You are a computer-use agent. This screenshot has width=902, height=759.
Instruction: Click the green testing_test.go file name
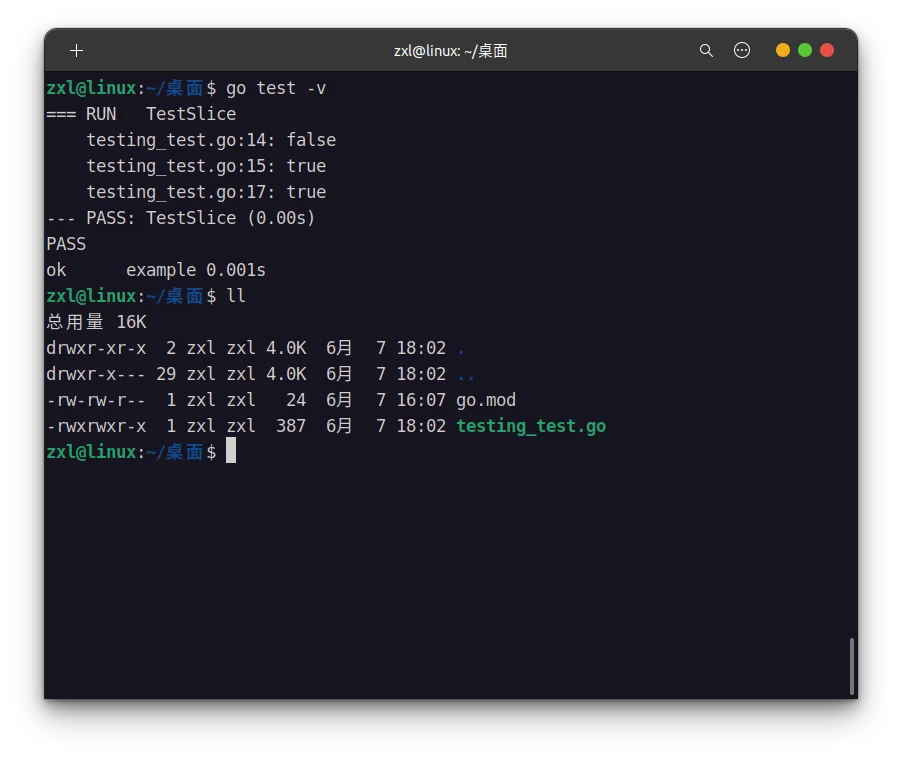[x=531, y=426]
